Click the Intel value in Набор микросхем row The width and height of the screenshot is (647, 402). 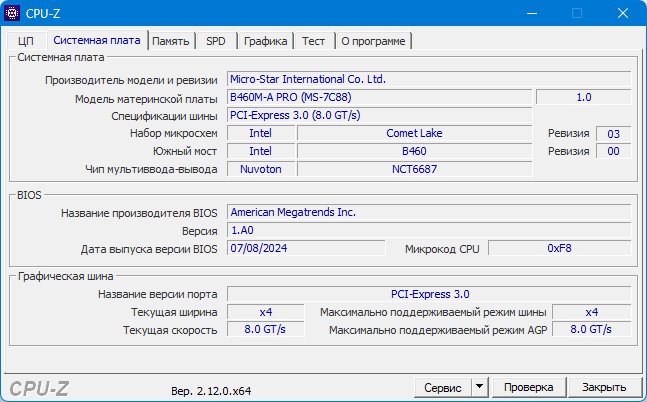tap(261, 133)
